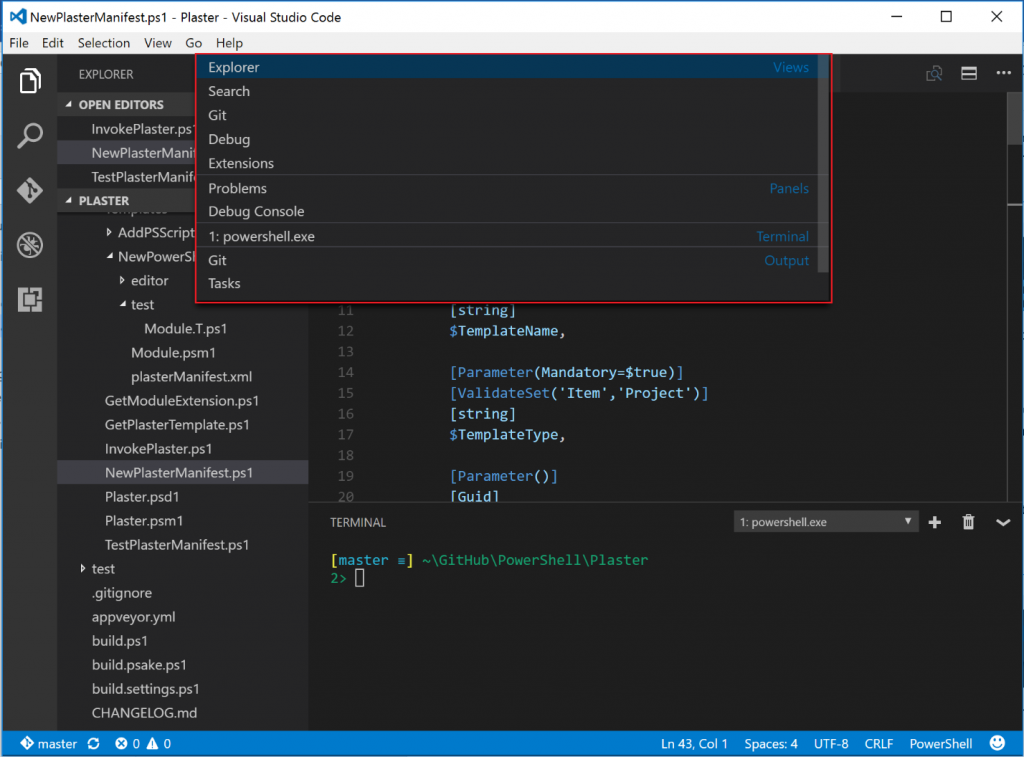Open plasterManifest.xml in the file tree
The image size is (1024, 757).
191,377
